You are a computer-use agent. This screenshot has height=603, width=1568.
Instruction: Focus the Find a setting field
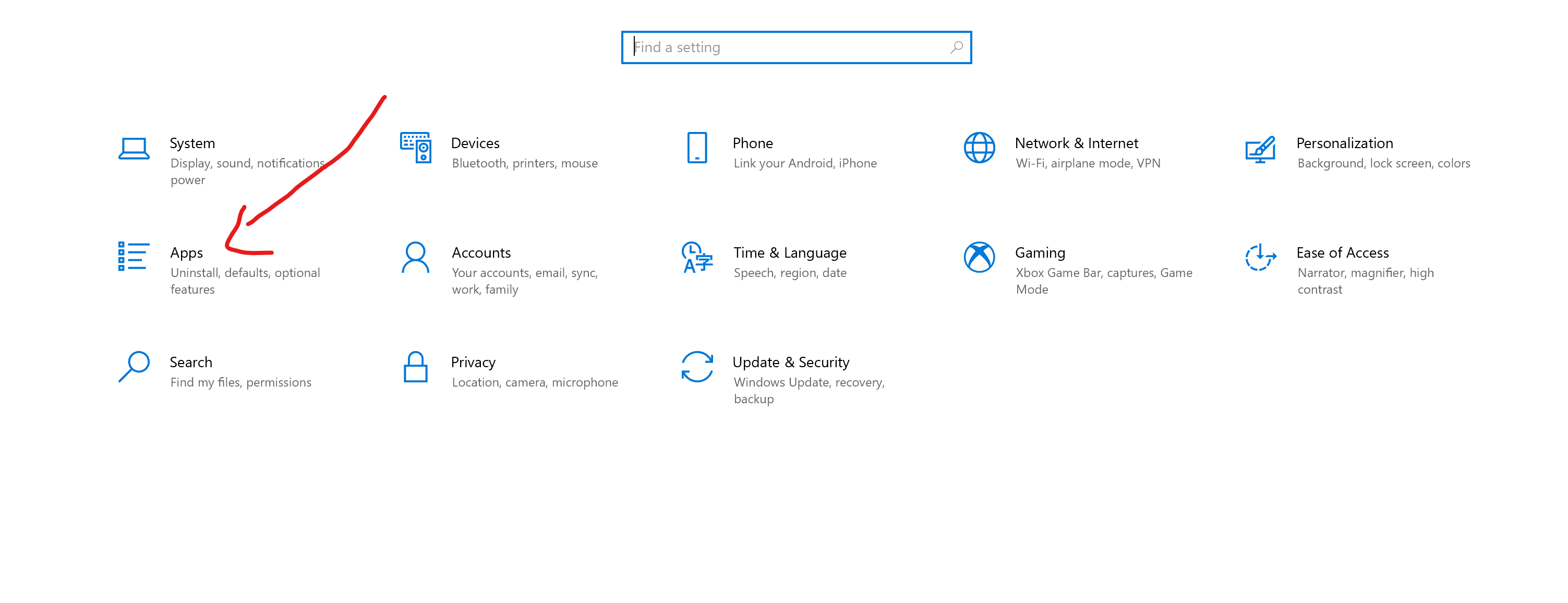[796, 47]
